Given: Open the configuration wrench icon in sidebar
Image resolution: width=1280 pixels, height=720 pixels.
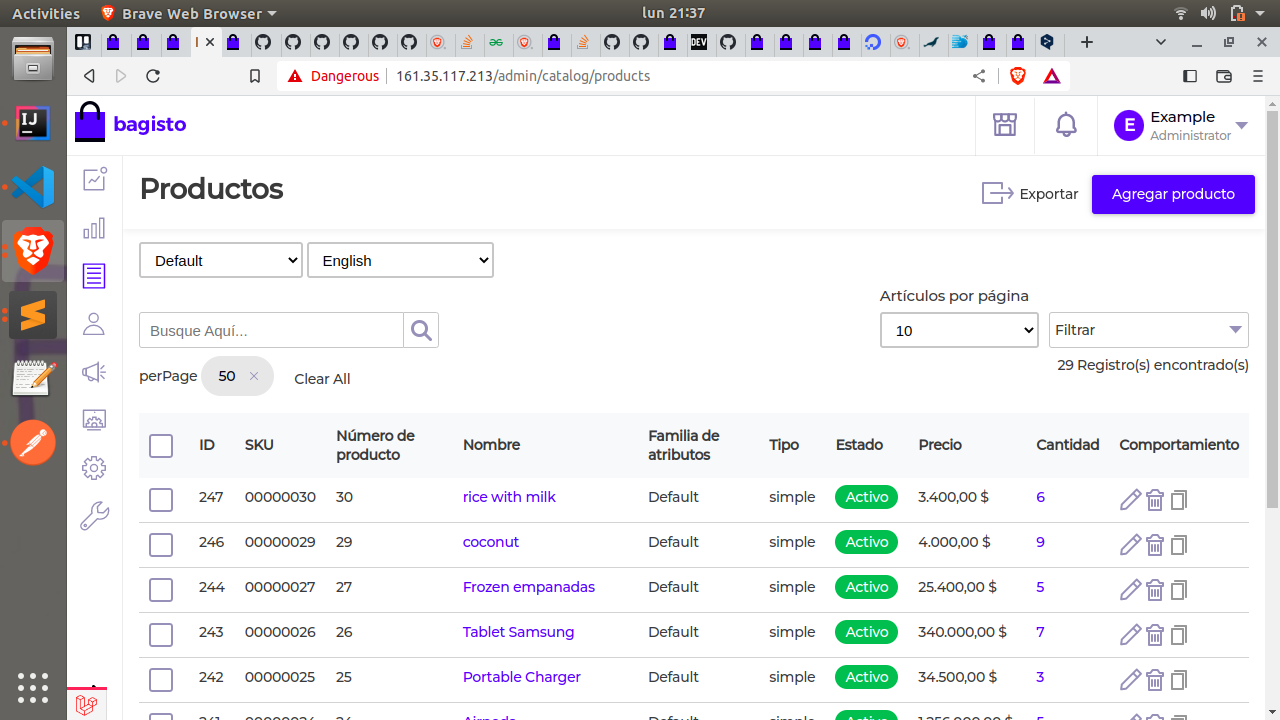Looking at the screenshot, I should (x=94, y=516).
